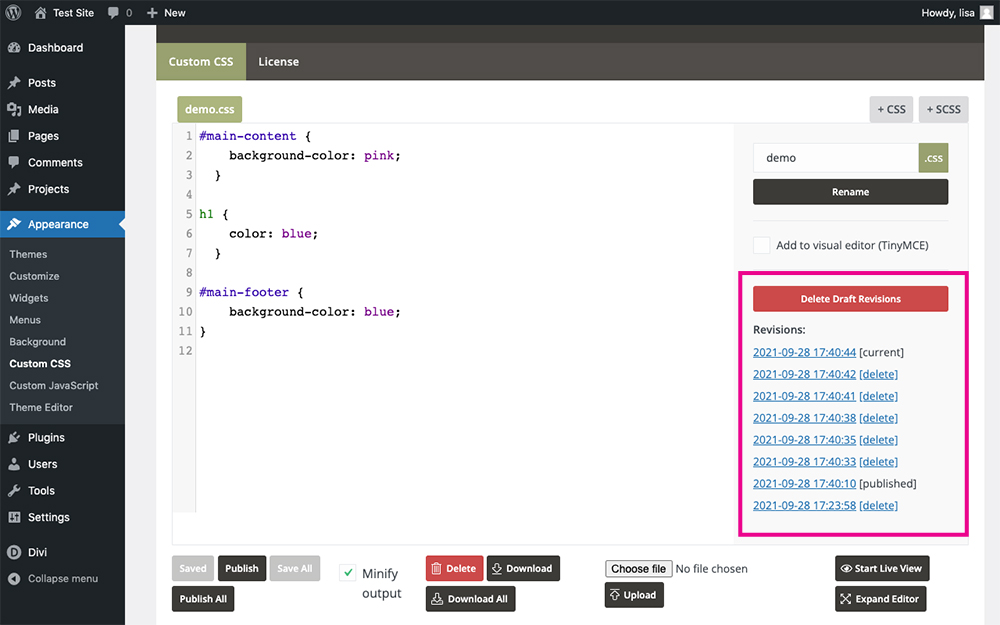Download the current CSS file
Image resolution: width=1000 pixels, height=625 pixels.
point(523,568)
